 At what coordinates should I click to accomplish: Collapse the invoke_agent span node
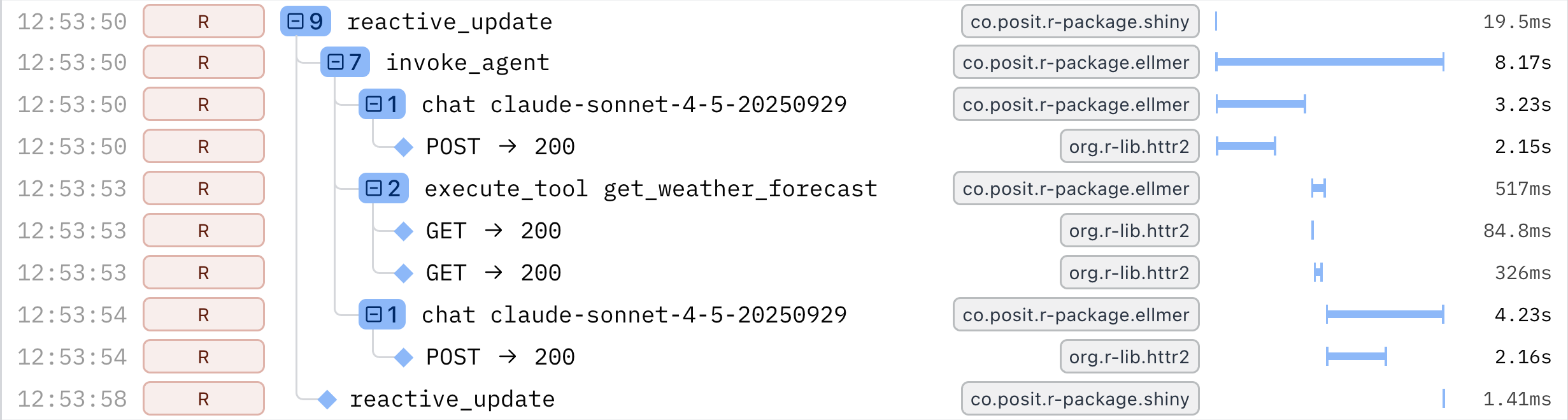coord(335,62)
